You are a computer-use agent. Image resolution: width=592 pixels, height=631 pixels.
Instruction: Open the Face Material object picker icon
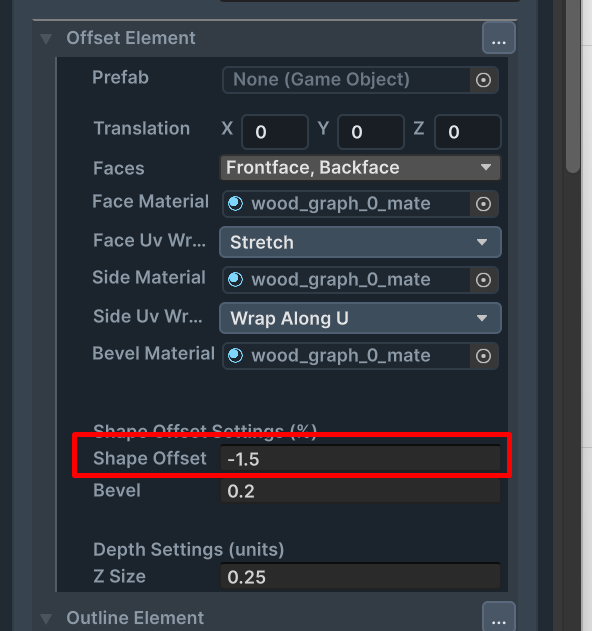(x=483, y=204)
